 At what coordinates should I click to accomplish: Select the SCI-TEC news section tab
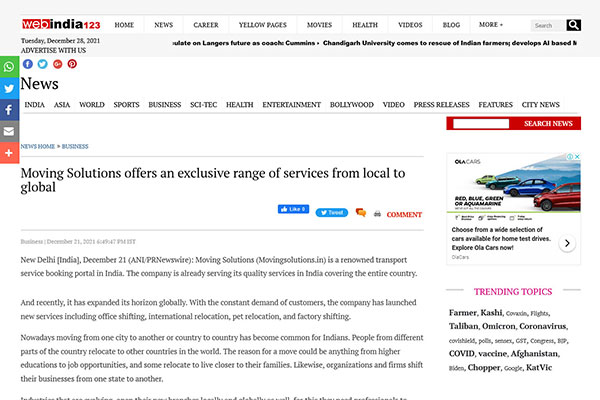[x=204, y=104]
